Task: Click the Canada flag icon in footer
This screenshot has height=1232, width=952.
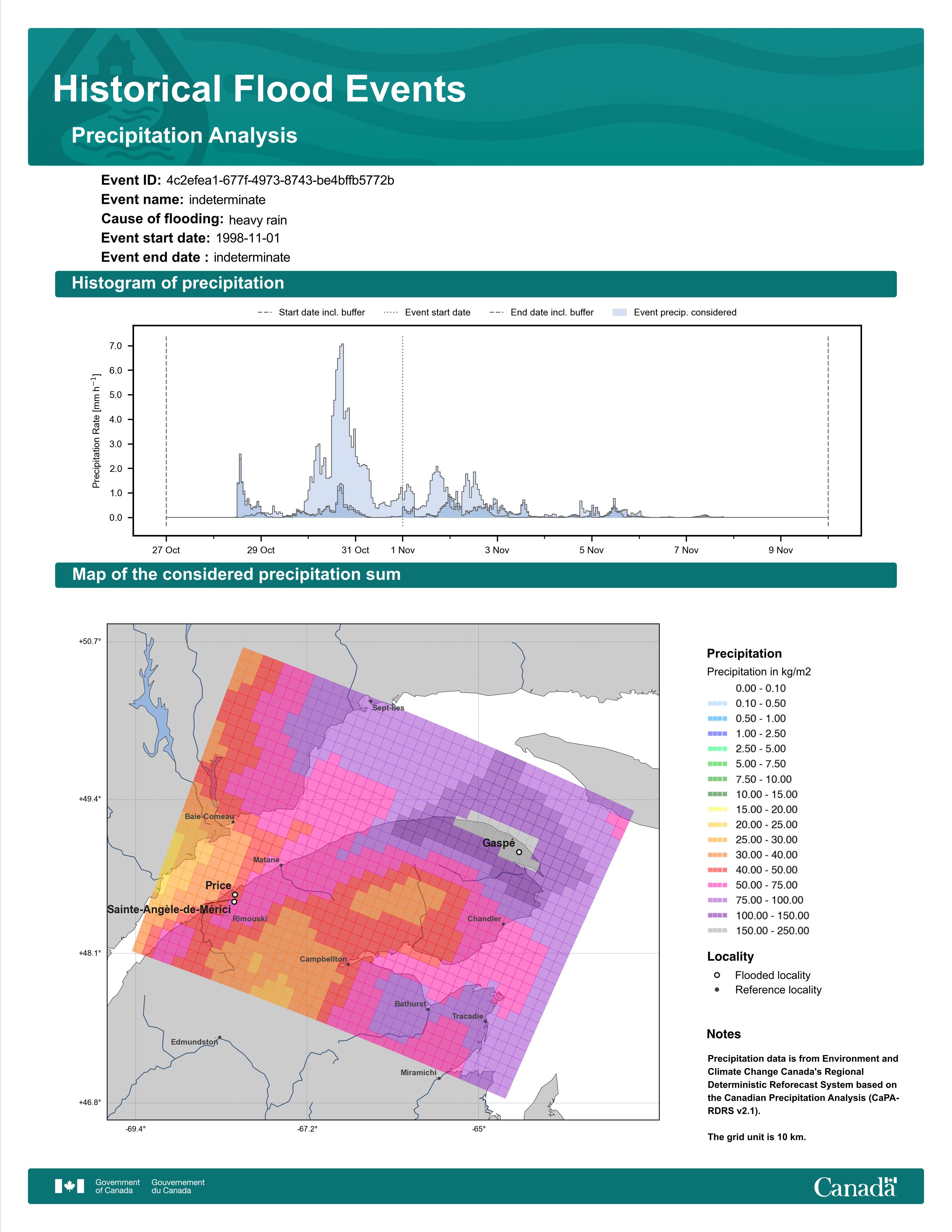Action: [x=69, y=1186]
